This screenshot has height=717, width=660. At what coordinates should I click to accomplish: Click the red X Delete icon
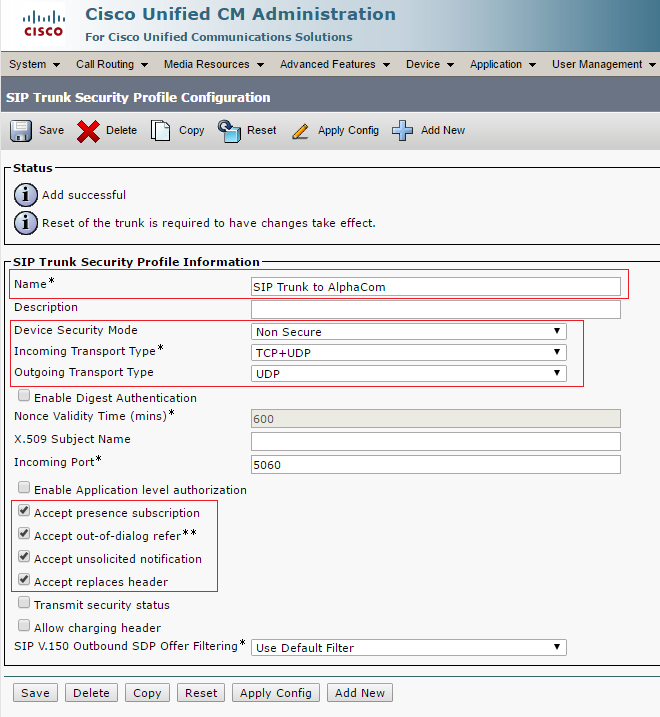(x=88, y=132)
